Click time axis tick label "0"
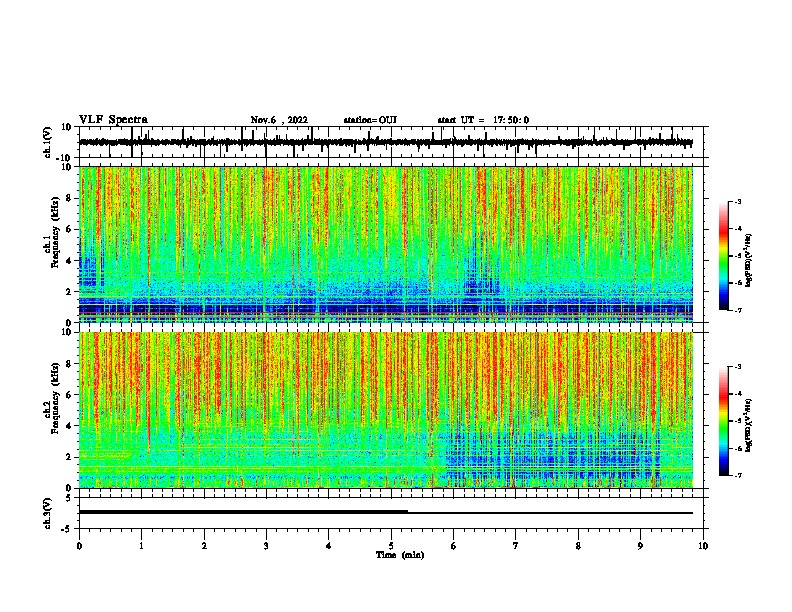 (79, 545)
